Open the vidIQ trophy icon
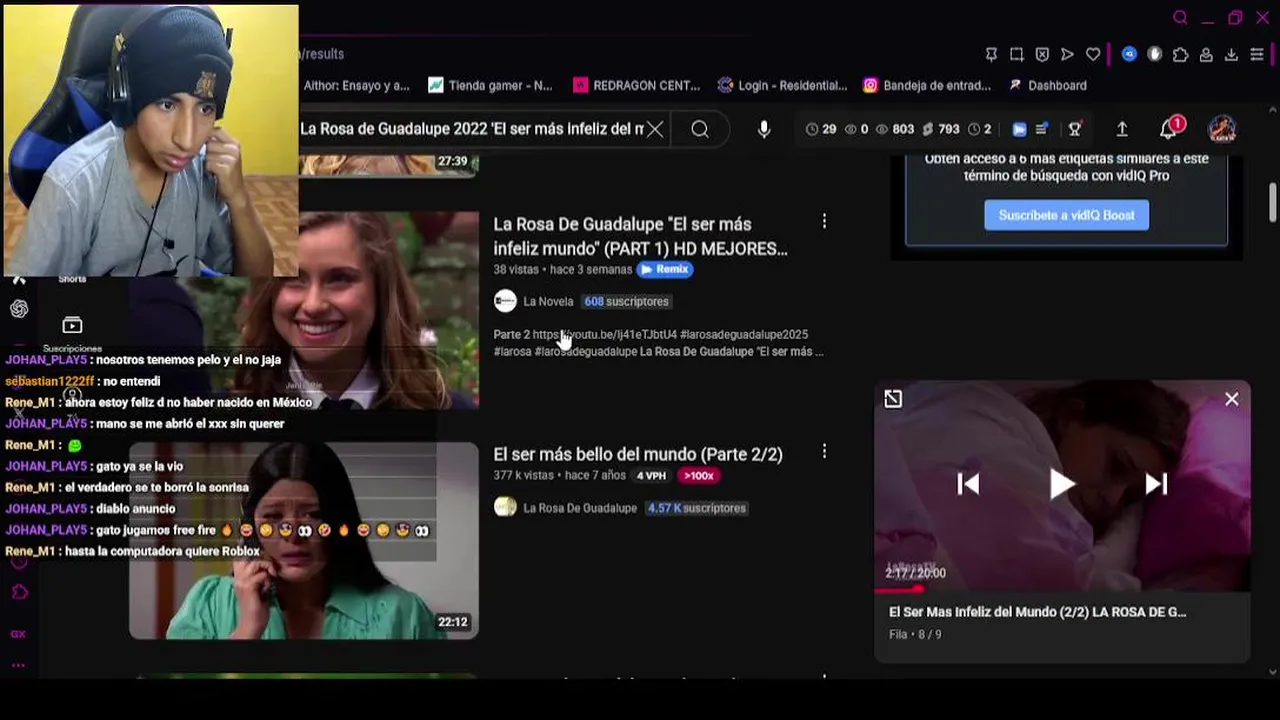 [x=1075, y=129]
